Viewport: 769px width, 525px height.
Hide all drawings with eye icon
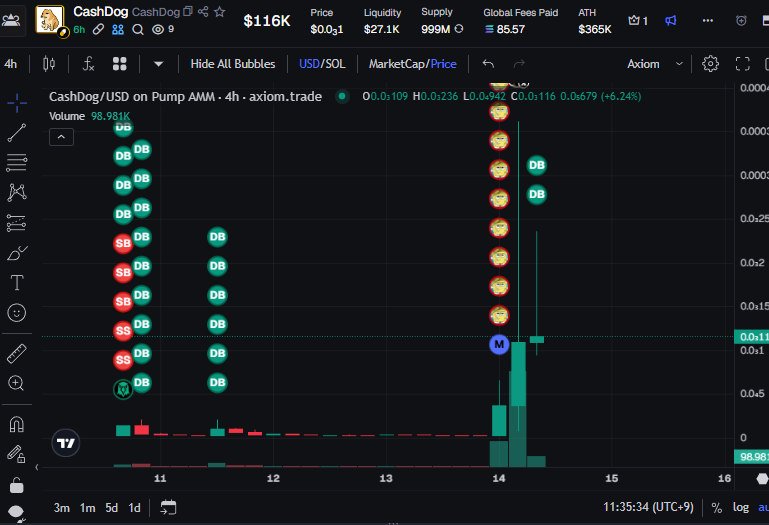pyautogui.click(x=16, y=512)
